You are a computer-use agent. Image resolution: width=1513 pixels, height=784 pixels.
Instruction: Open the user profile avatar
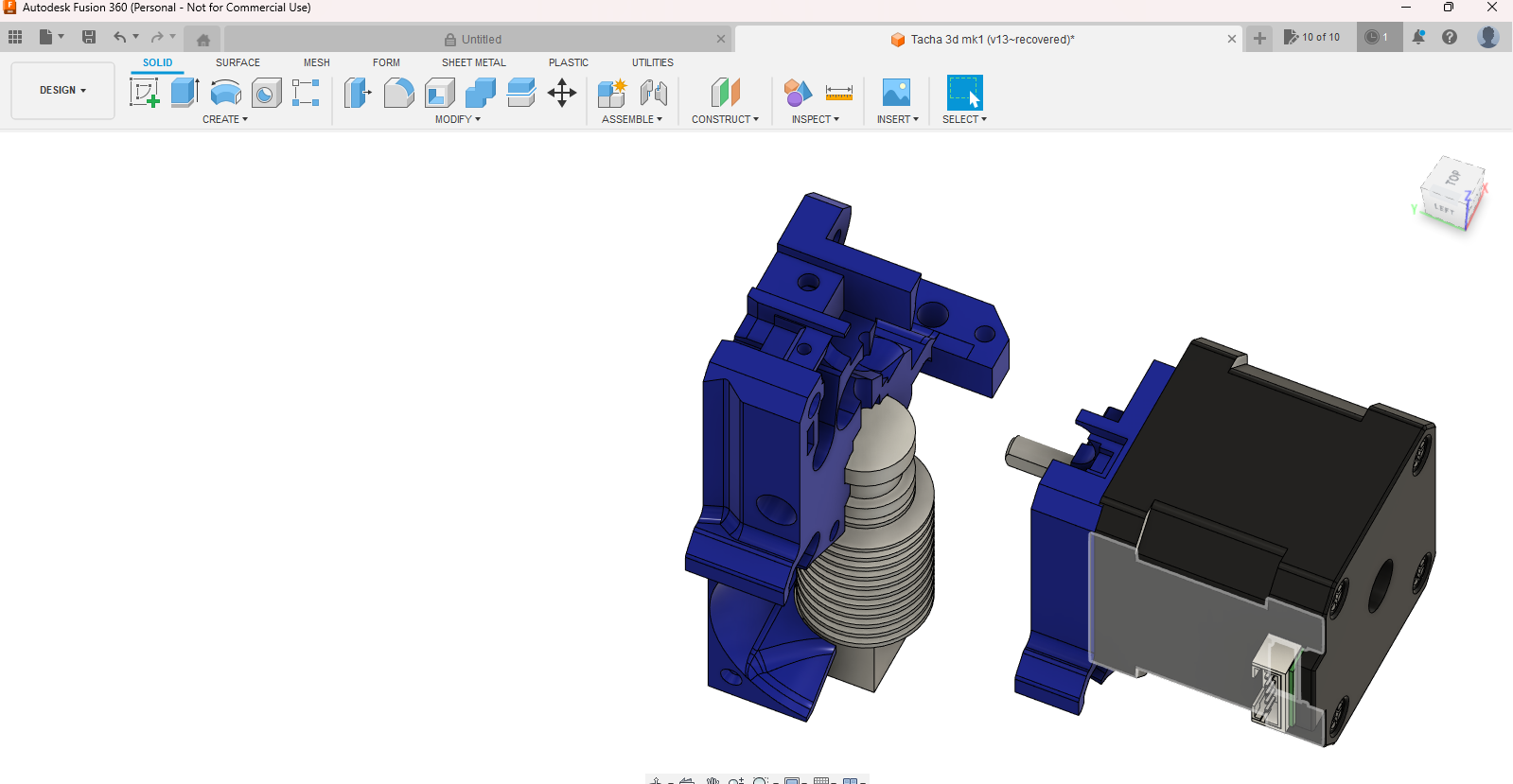tap(1488, 37)
